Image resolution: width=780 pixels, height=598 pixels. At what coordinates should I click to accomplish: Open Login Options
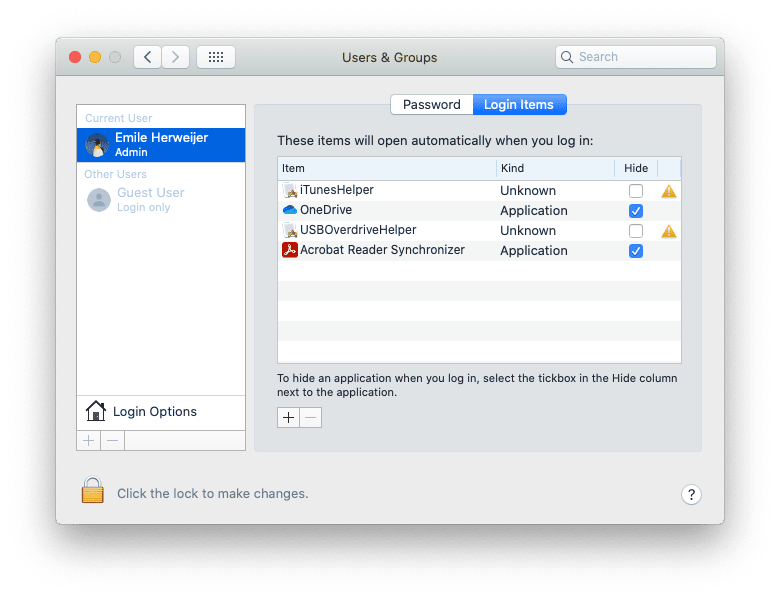click(161, 412)
